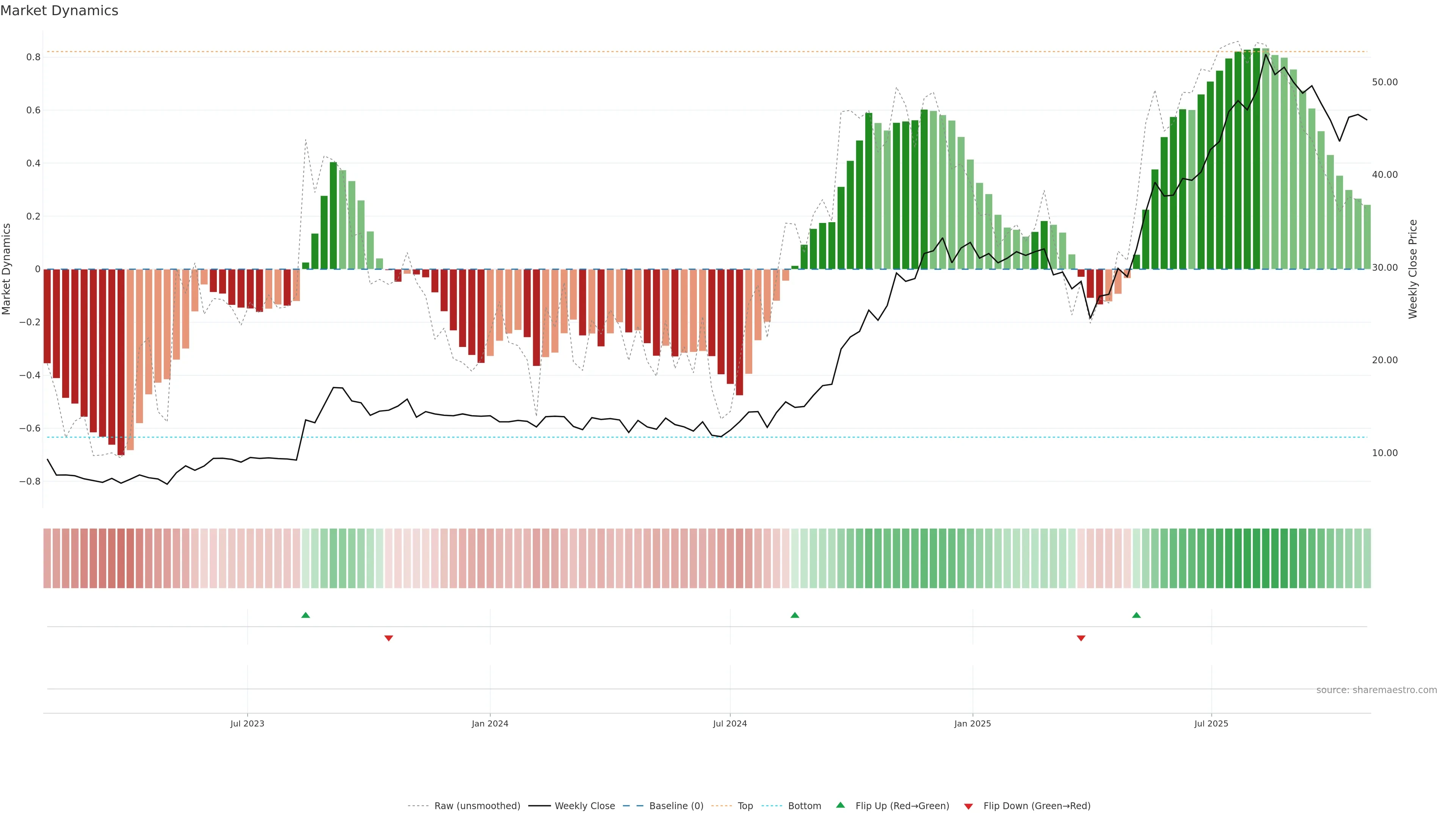The width and height of the screenshot is (1456, 819).
Task: Select the Jan 2025 x-axis label
Action: pyautogui.click(x=972, y=723)
